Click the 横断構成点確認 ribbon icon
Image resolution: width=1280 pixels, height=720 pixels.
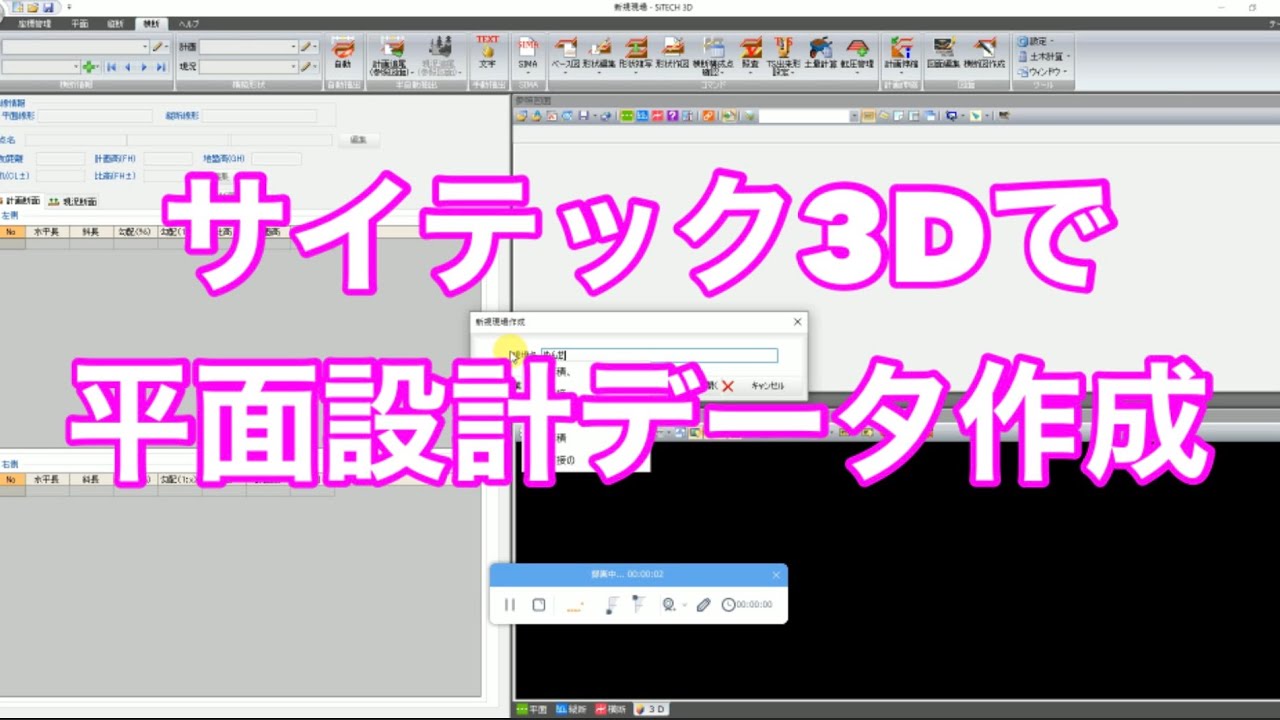click(712, 57)
